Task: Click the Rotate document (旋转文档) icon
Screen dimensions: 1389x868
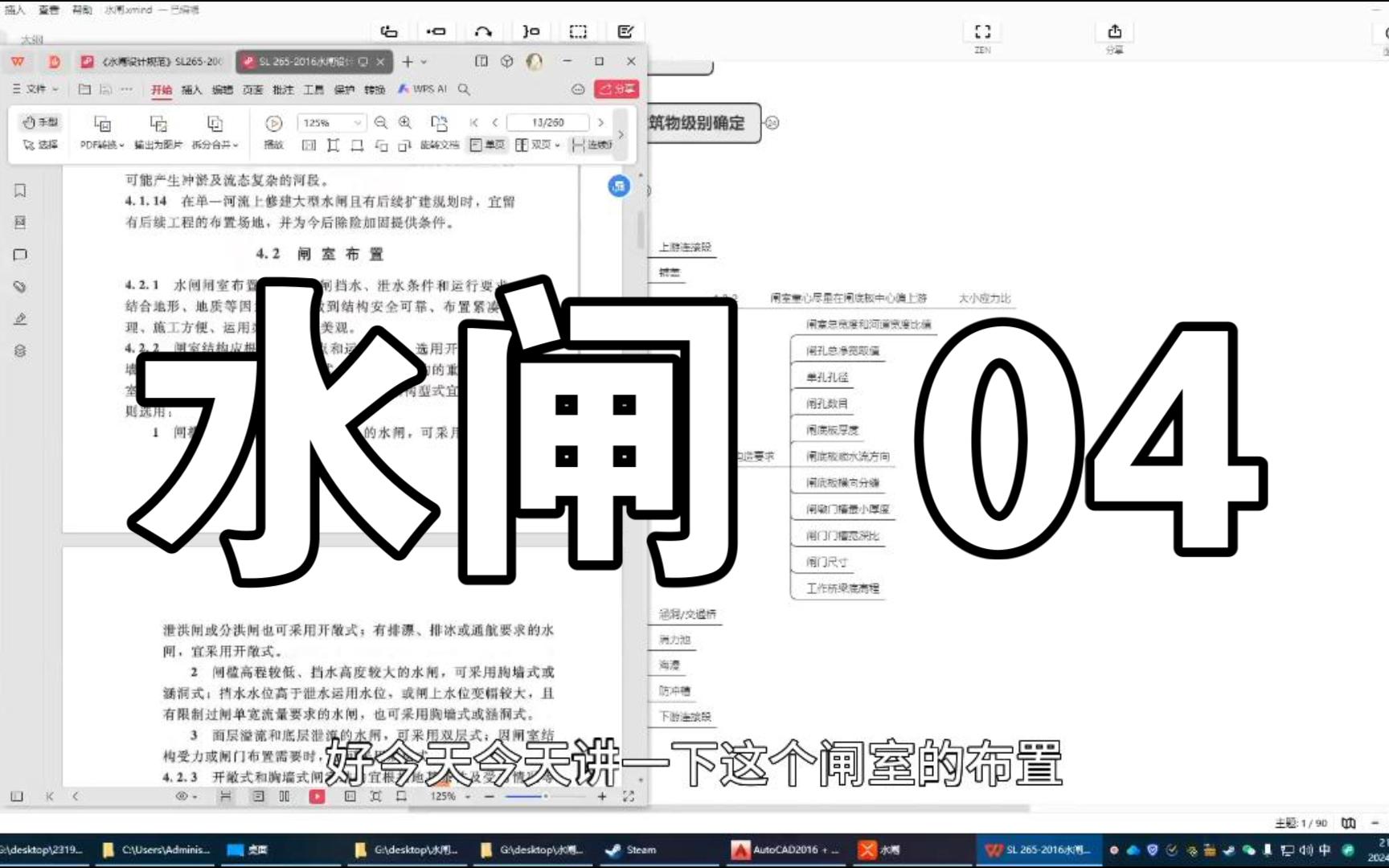Action: tap(439, 123)
